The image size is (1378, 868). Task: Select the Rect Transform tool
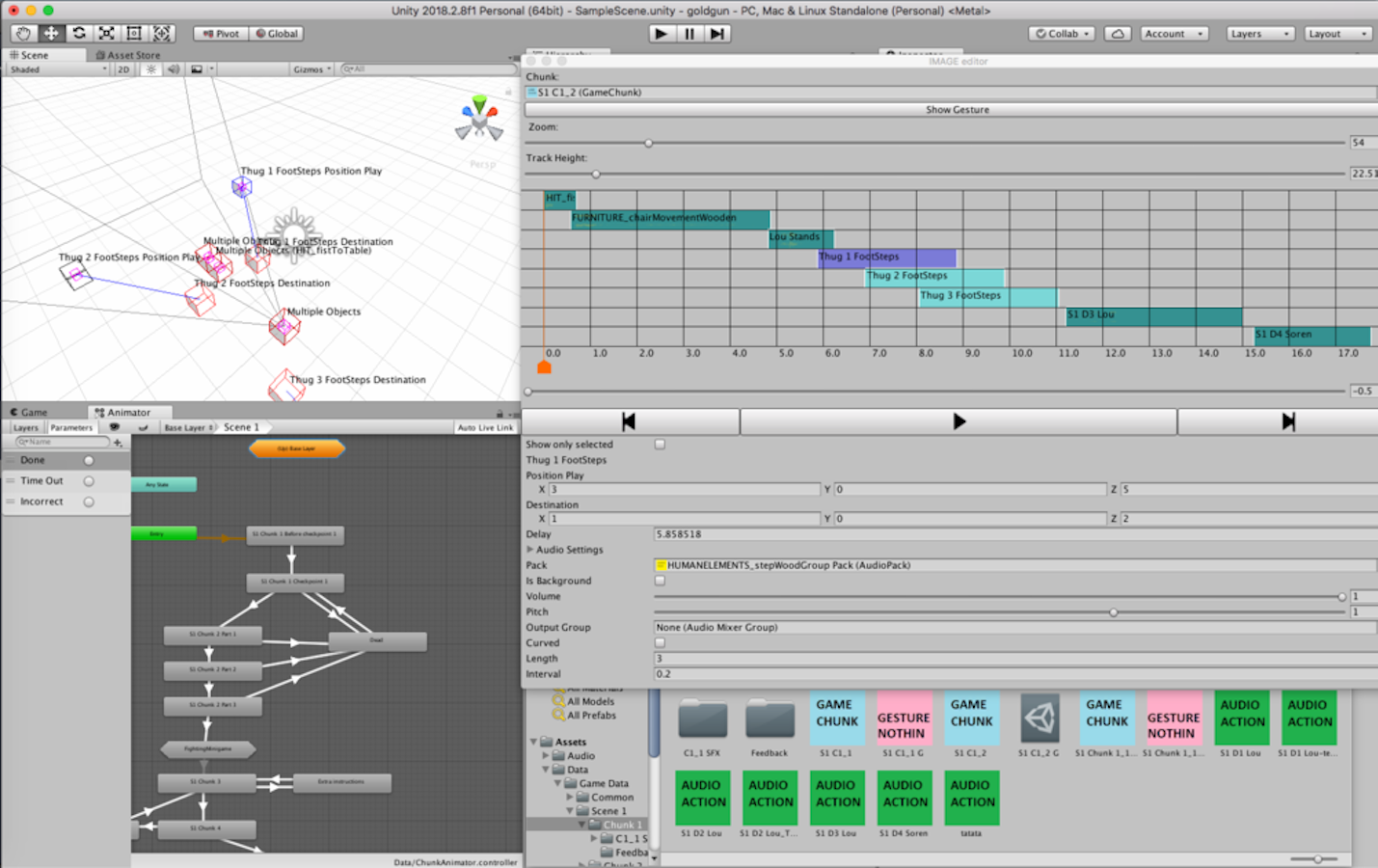[134, 34]
